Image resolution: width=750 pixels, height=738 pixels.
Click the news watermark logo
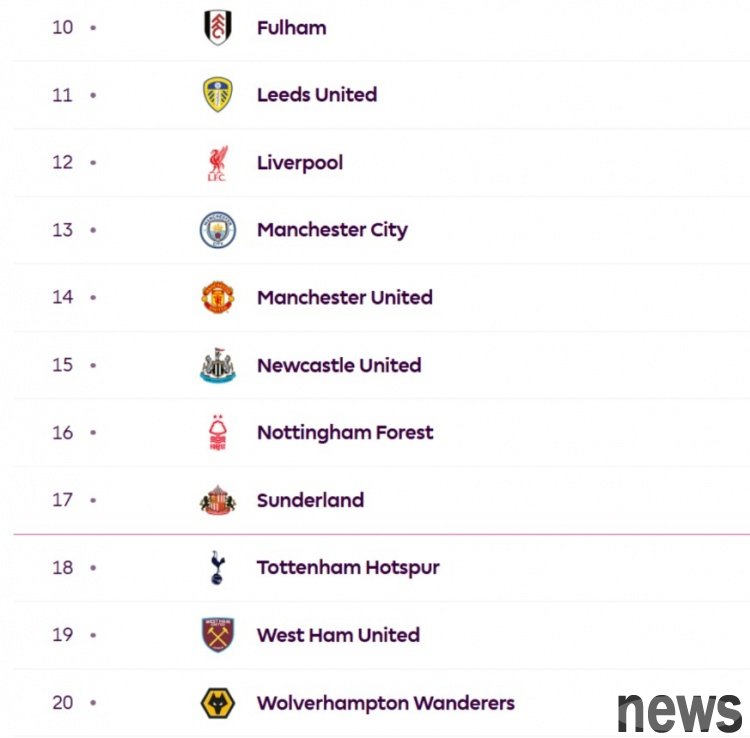(x=679, y=713)
